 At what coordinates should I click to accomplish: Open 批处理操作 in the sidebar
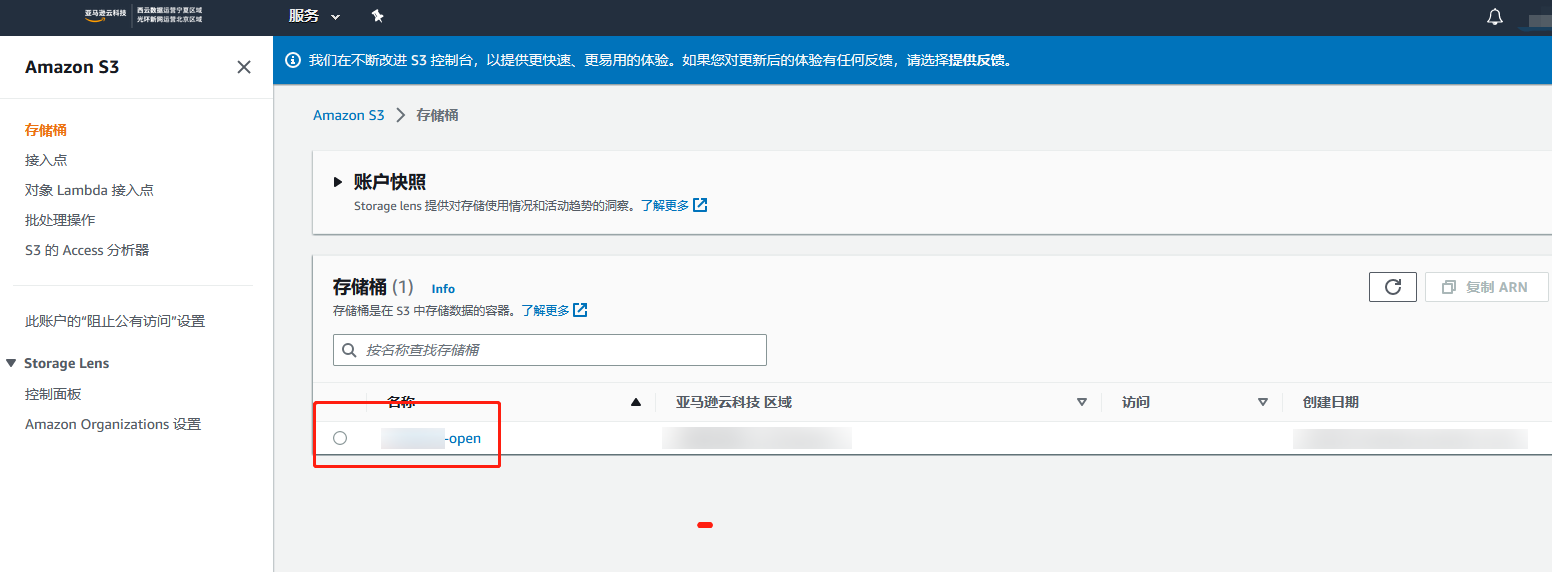[60, 220]
